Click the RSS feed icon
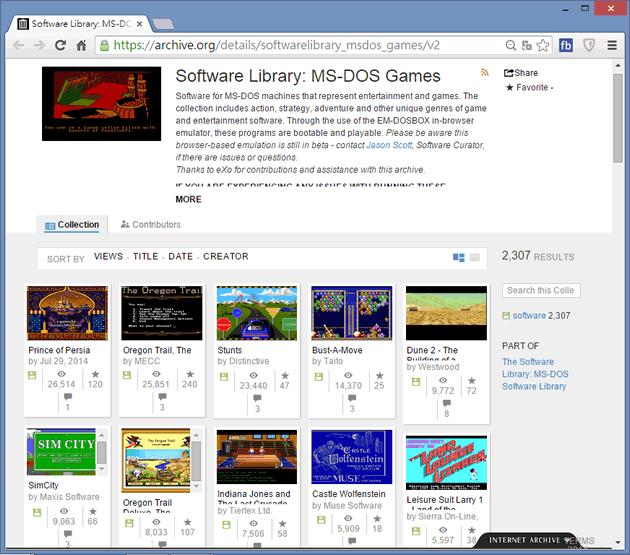Image resolution: width=630 pixels, height=555 pixels. click(485, 73)
